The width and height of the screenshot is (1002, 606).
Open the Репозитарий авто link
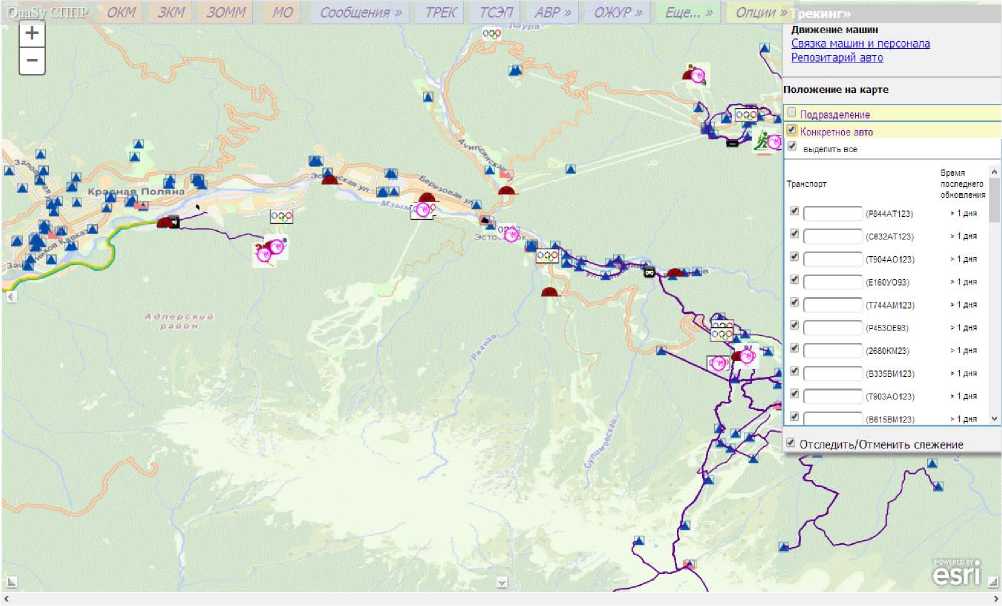pos(837,58)
